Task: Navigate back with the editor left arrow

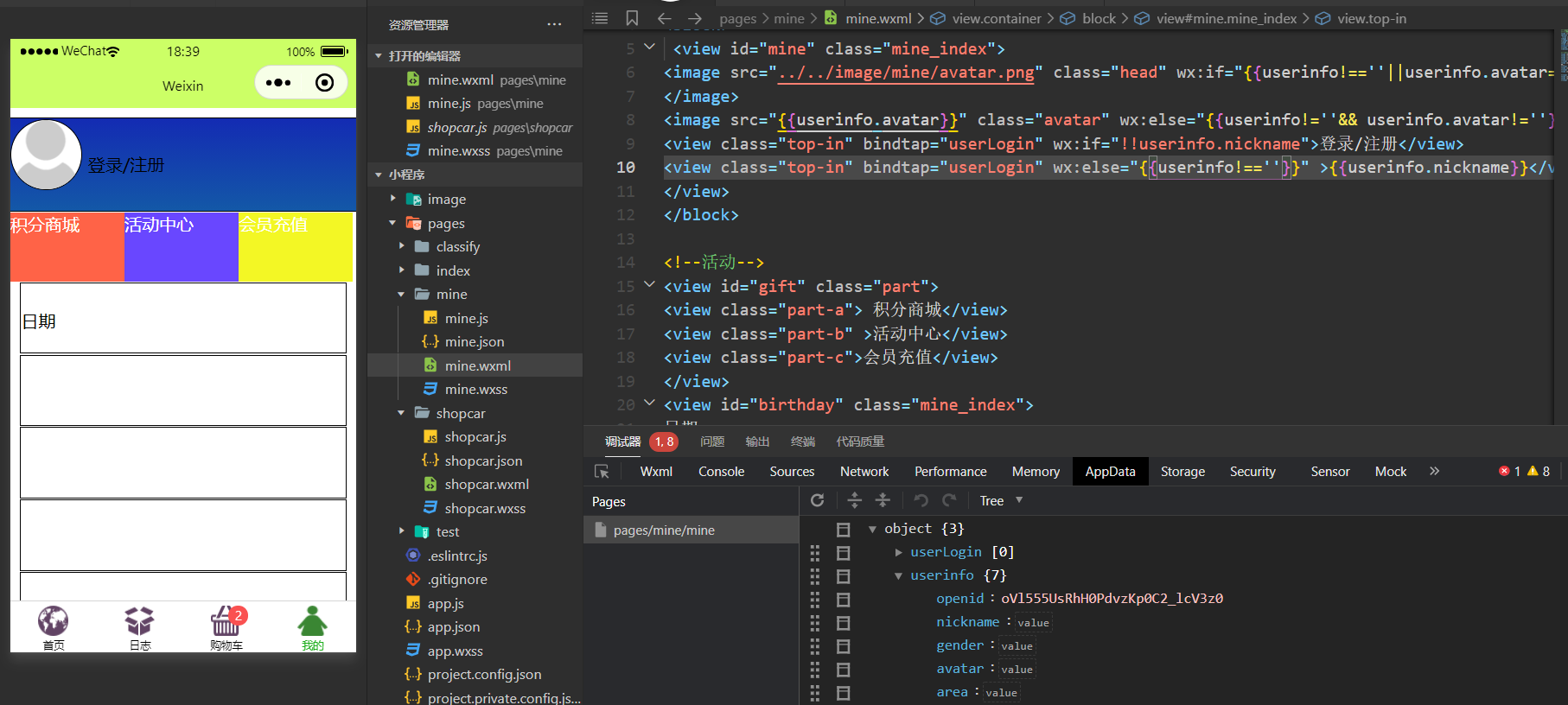Action: pos(664,18)
